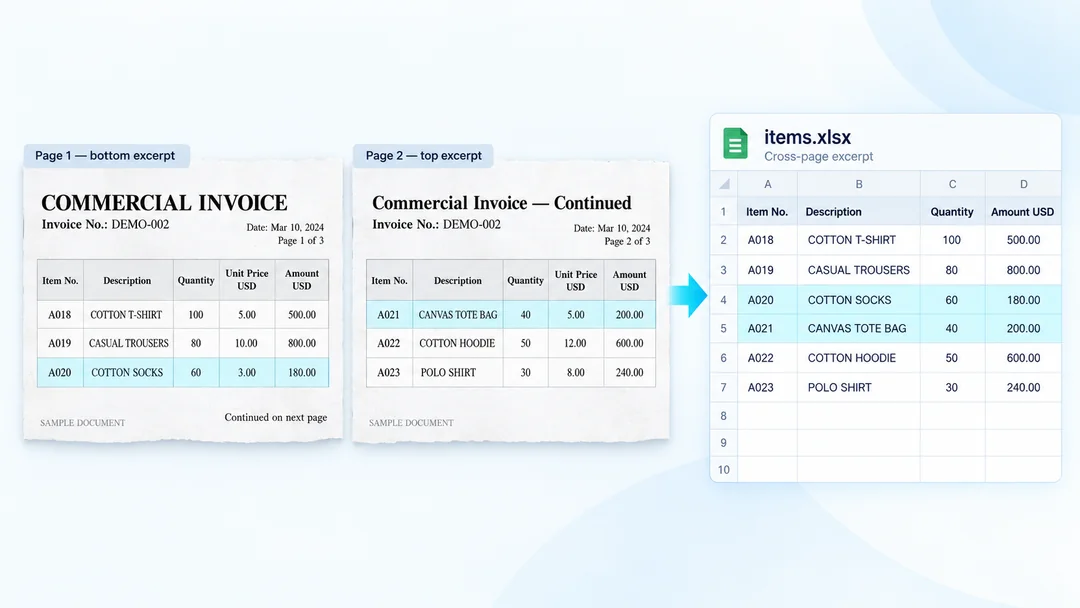Select column D header in spreadsheet

1023,184
